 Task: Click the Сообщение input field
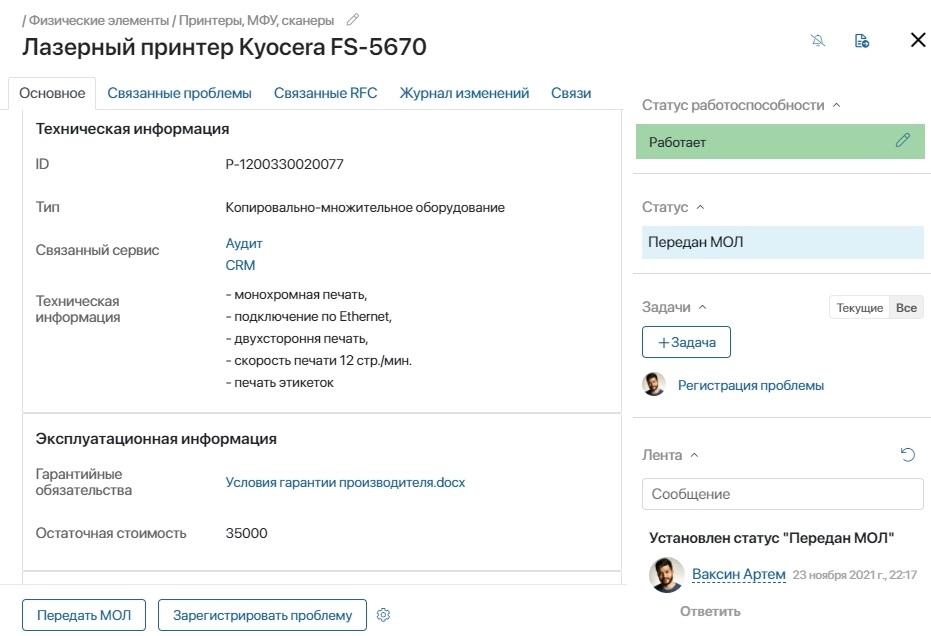tap(783, 494)
